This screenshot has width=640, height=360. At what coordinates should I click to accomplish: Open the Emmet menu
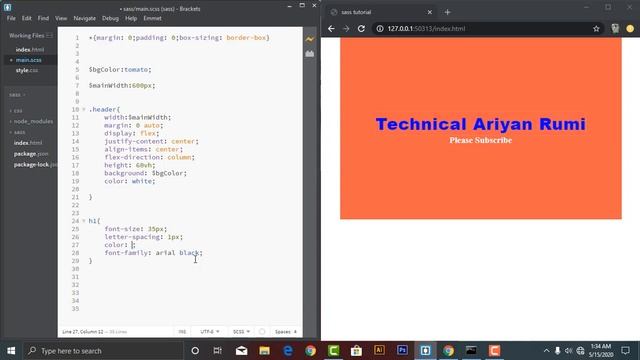tap(152, 18)
